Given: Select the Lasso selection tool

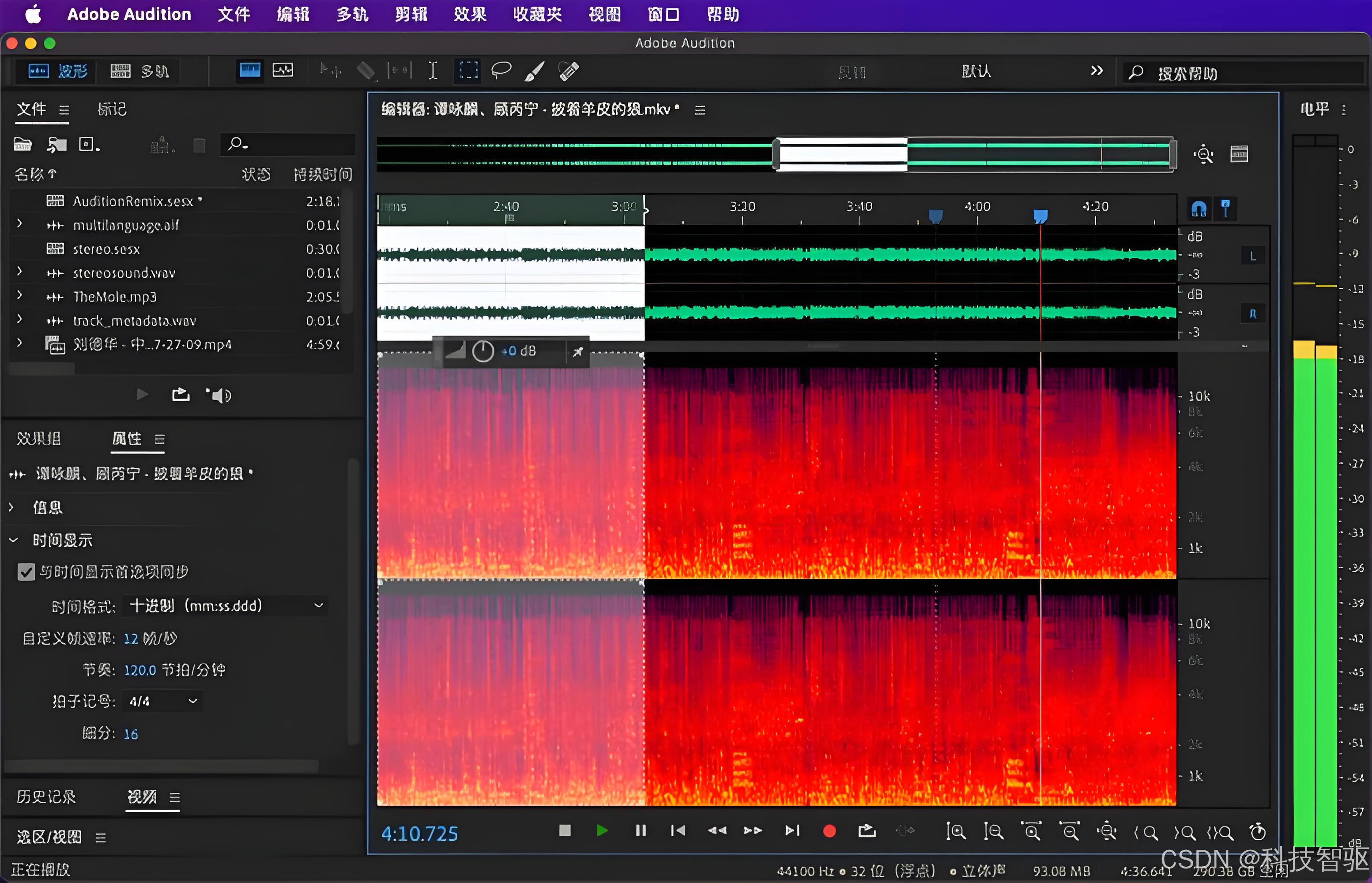Looking at the screenshot, I should pyautogui.click(x=501, y=71).
